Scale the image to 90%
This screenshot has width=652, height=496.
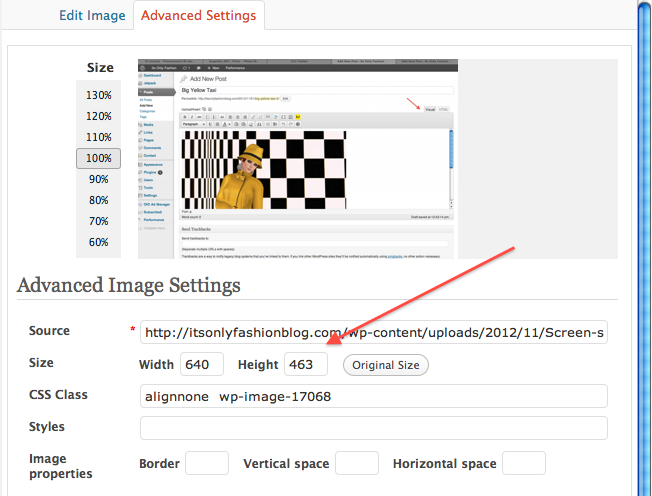[98, 179]
